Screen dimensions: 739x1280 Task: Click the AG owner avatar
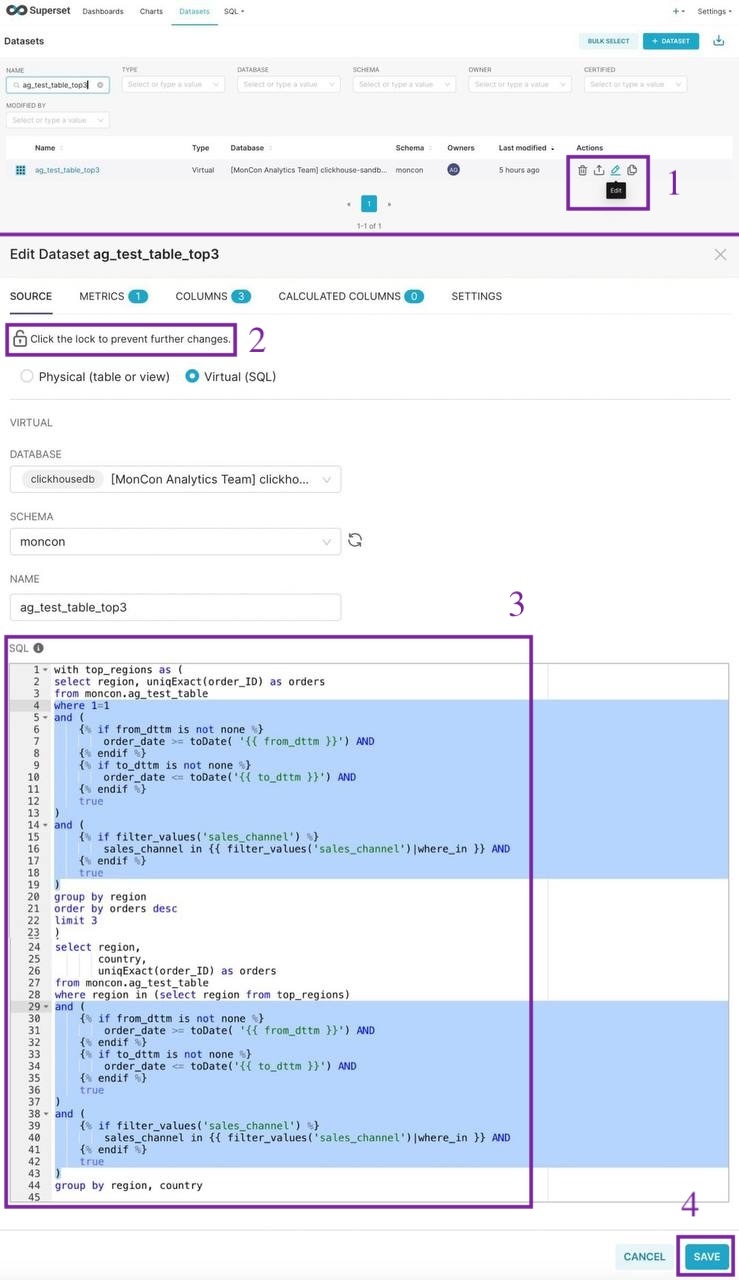click(453, 170)
